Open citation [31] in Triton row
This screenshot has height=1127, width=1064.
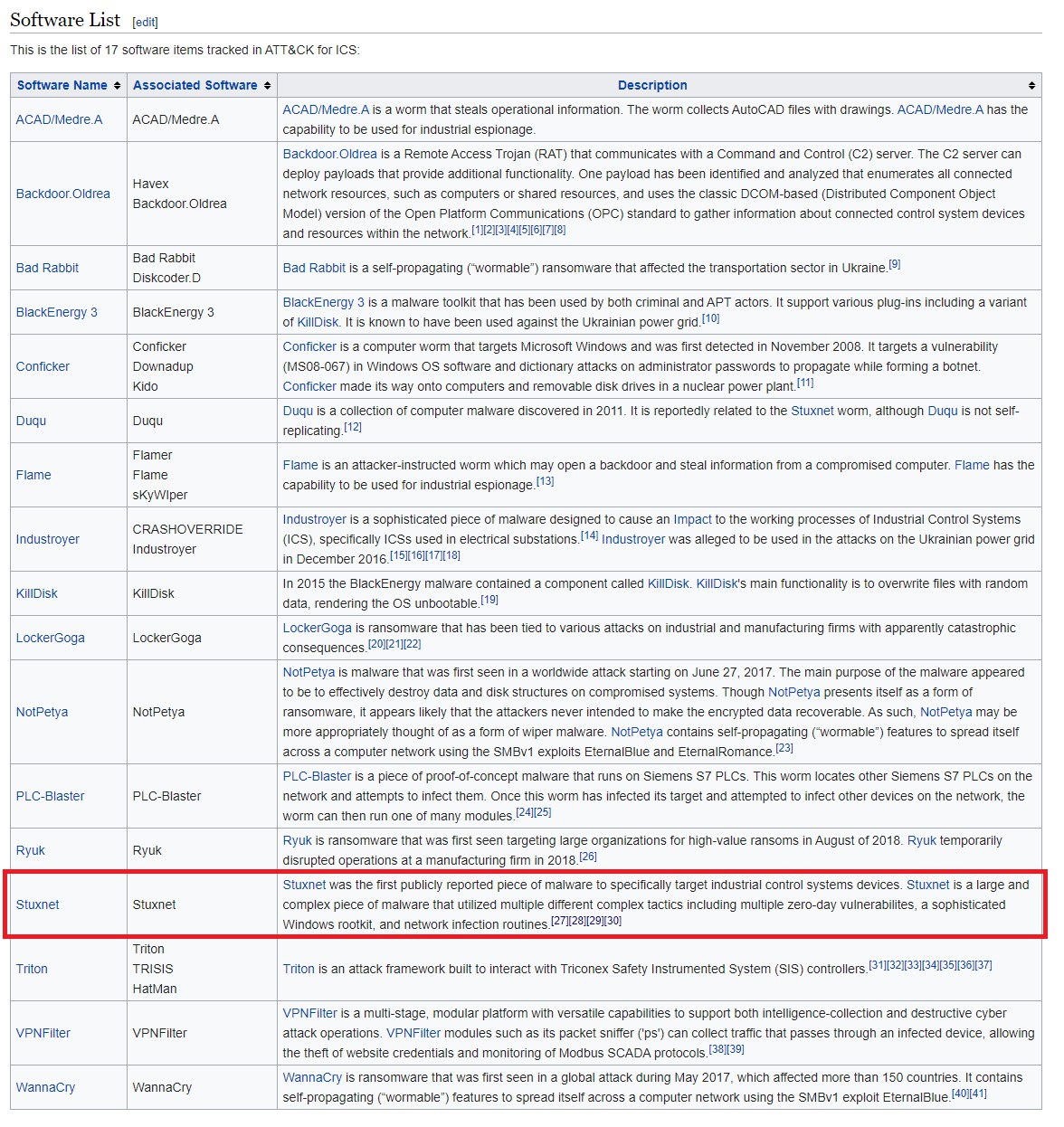point(878,965)
